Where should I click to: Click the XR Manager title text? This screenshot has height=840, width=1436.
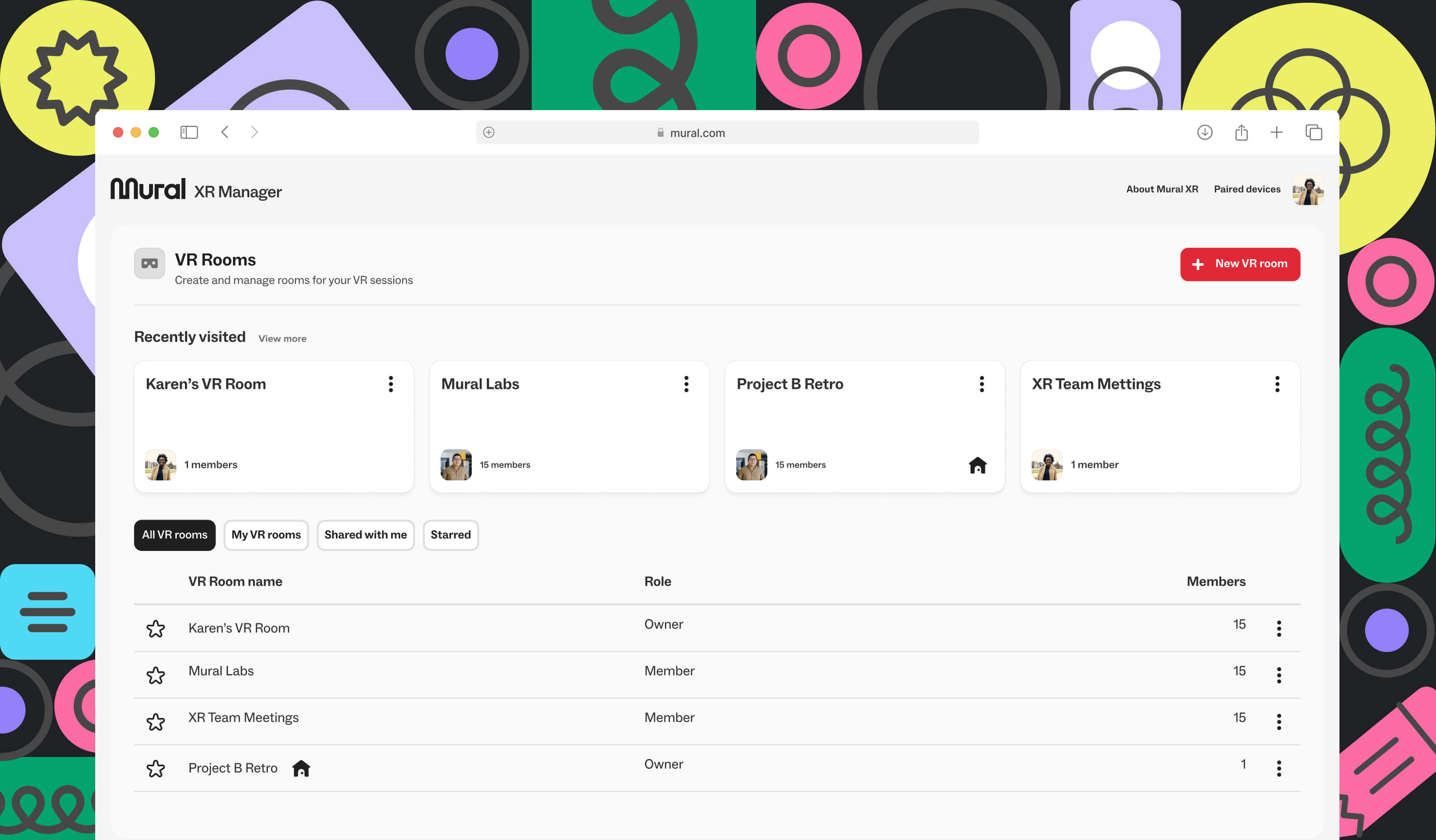tap(238, 192)
